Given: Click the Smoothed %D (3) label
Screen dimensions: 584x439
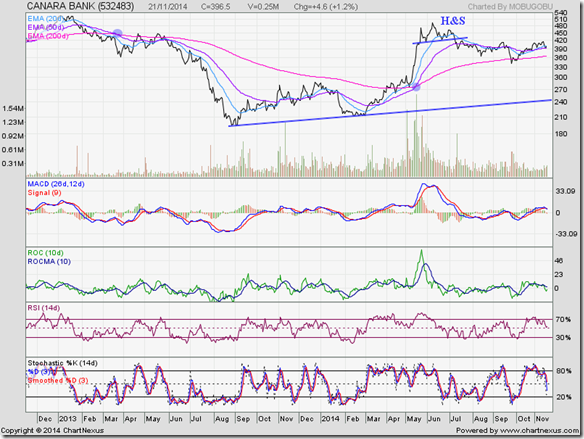Looking at the screenshot, I should pos(58,380).
